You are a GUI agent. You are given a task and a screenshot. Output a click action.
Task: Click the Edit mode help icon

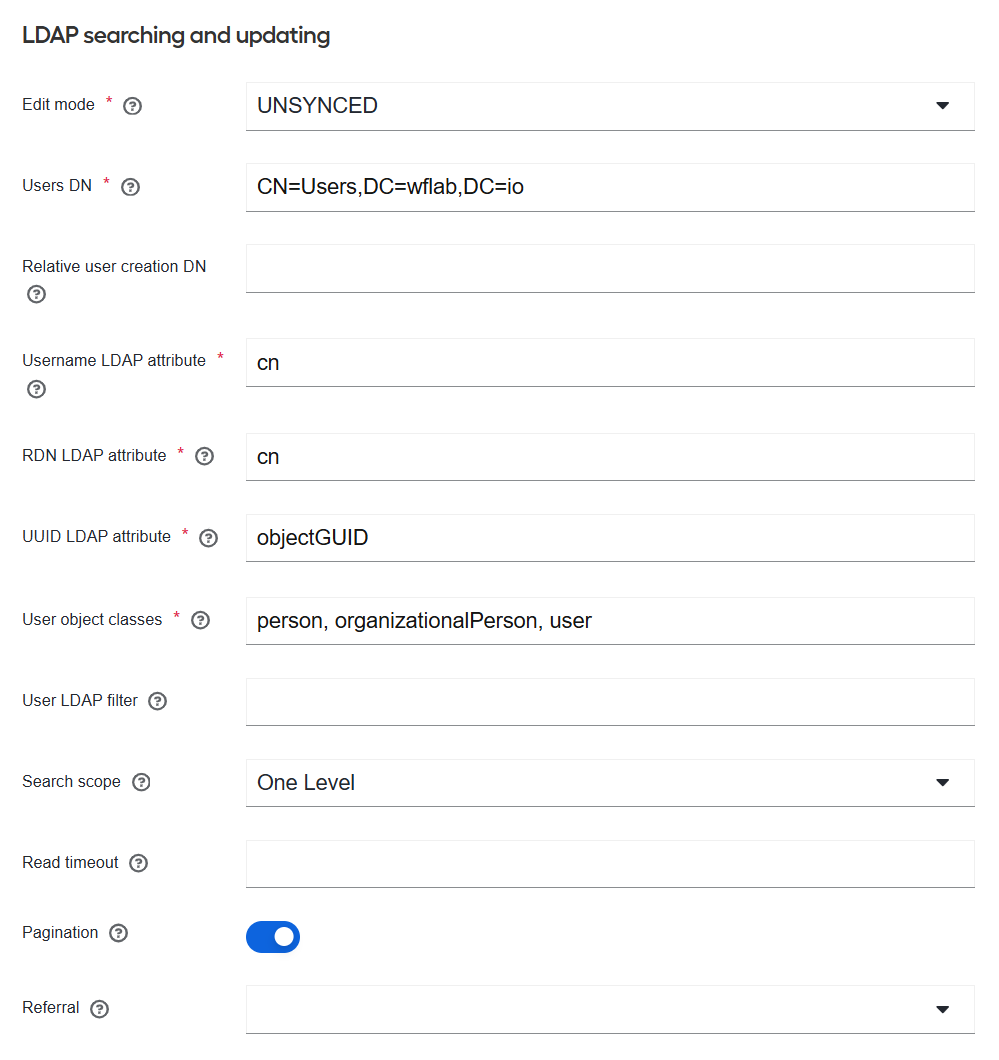point(132,106)
